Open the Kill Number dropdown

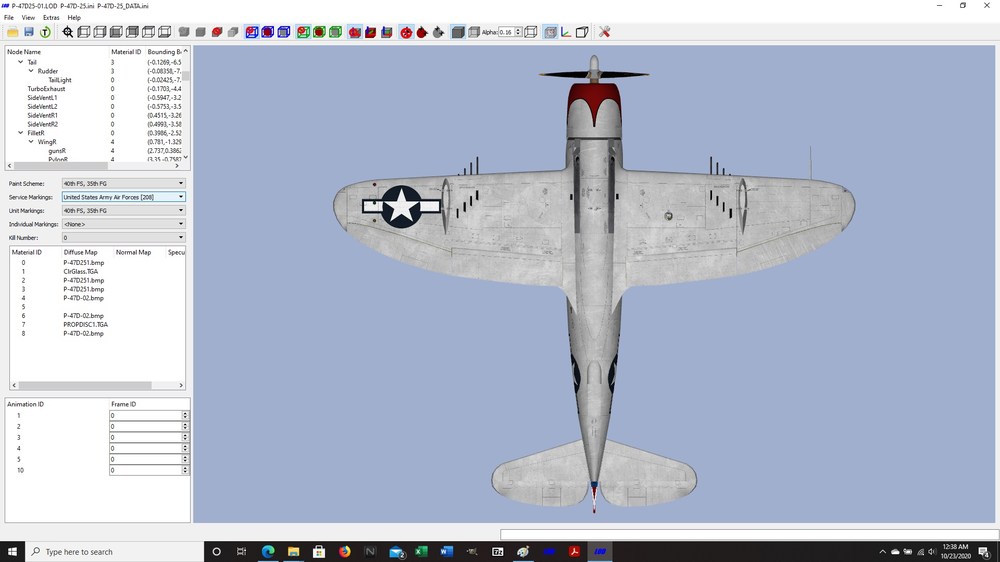coord(123,237)
